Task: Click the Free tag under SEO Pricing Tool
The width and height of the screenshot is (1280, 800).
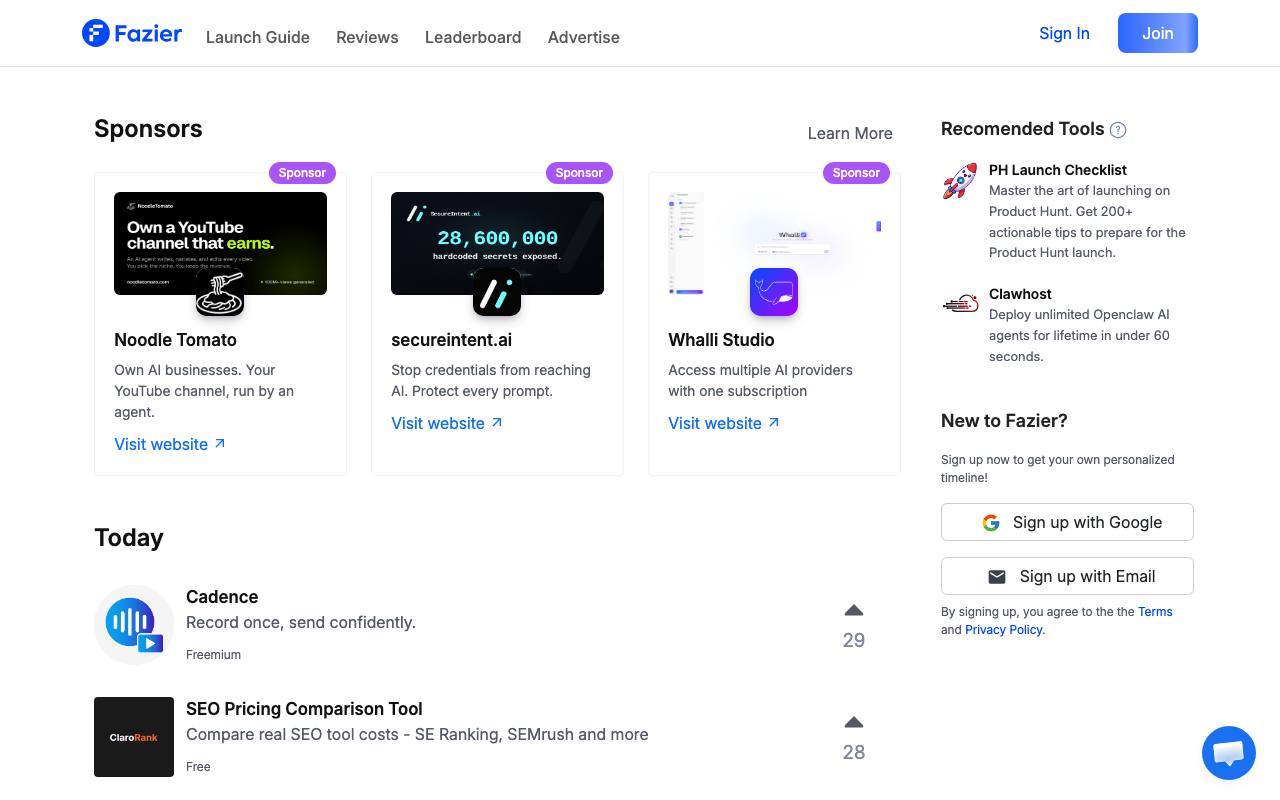Action: 198,767
